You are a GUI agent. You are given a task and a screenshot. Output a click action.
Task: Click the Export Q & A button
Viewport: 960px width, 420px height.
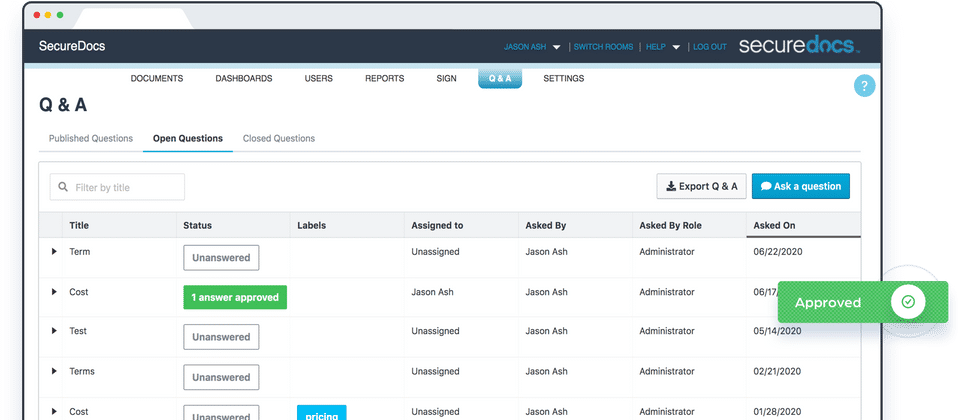click(702, 186)
